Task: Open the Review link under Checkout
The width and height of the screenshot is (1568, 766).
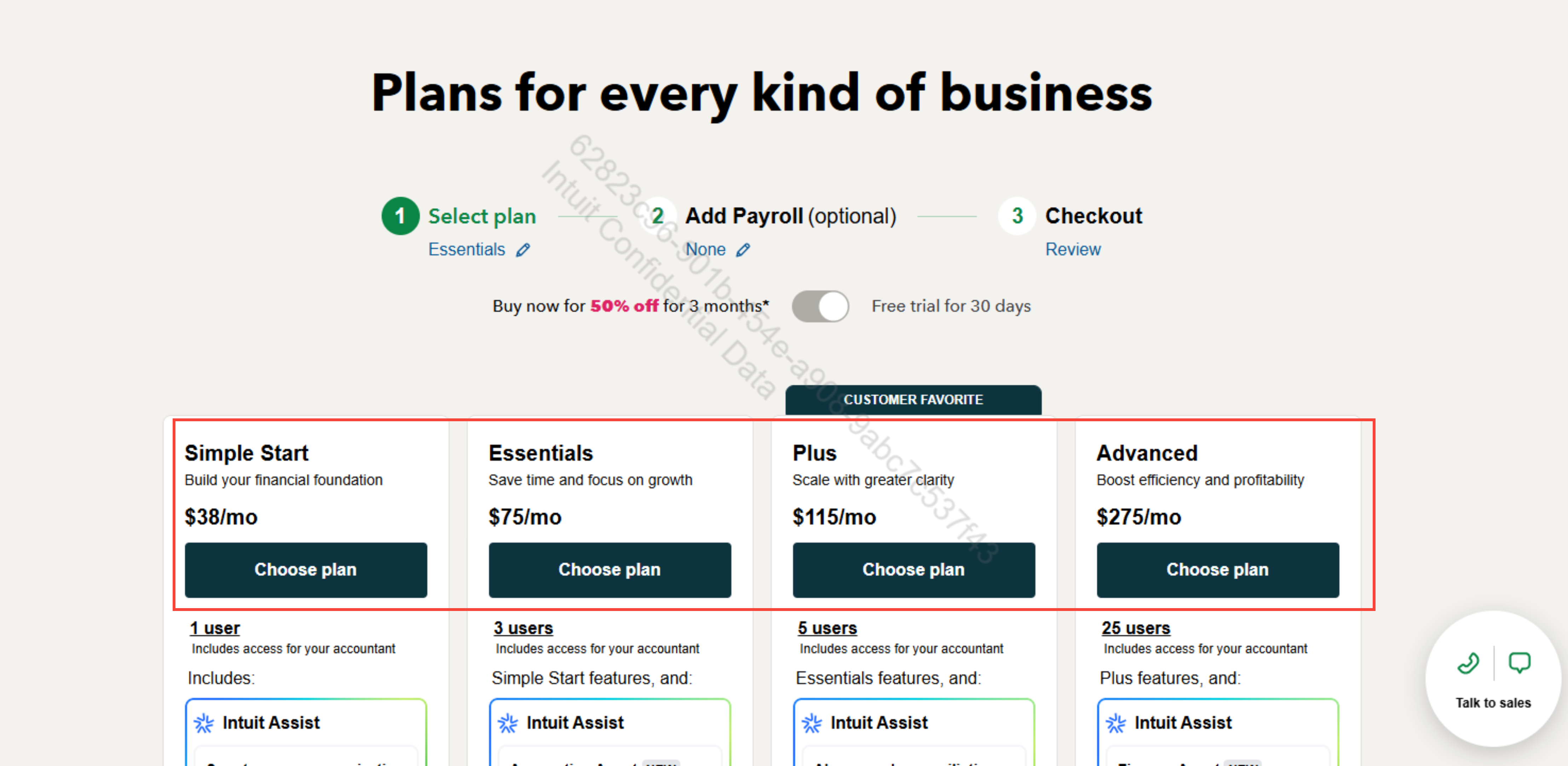Action: point(1073,249)
